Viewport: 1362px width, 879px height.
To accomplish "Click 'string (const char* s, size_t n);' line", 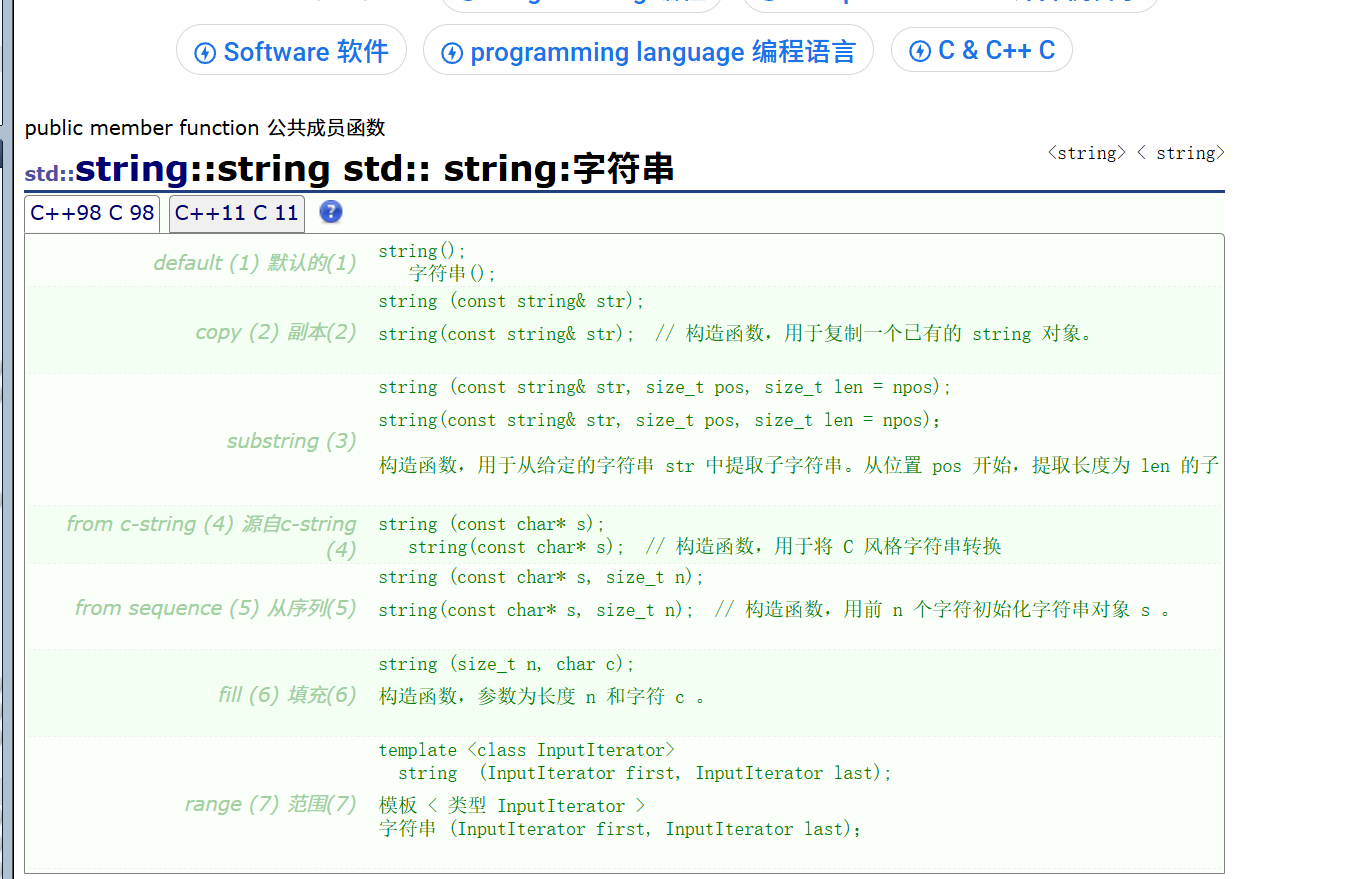I will pos(541,577).
